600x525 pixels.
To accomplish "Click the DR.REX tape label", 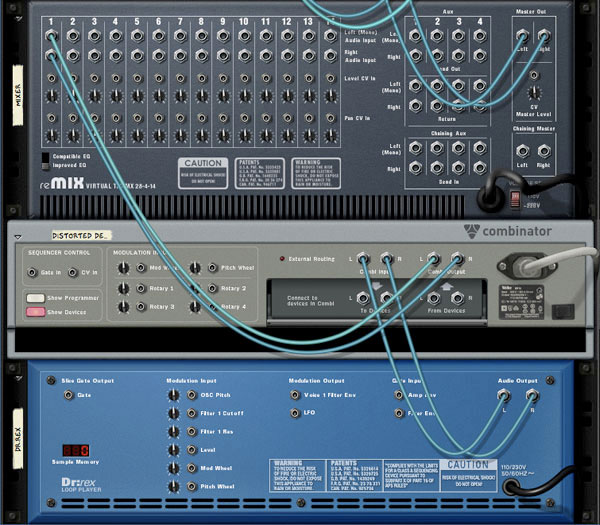I will pos(18,439).
